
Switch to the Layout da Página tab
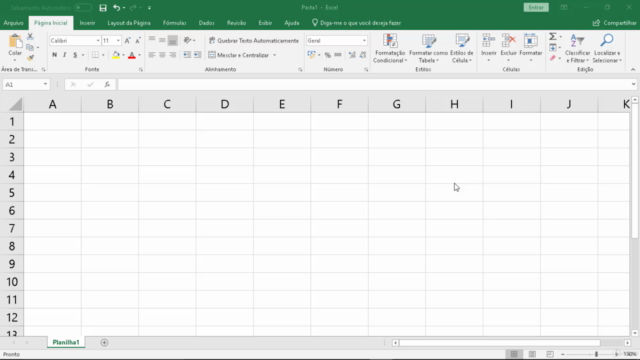click(129, 23)
